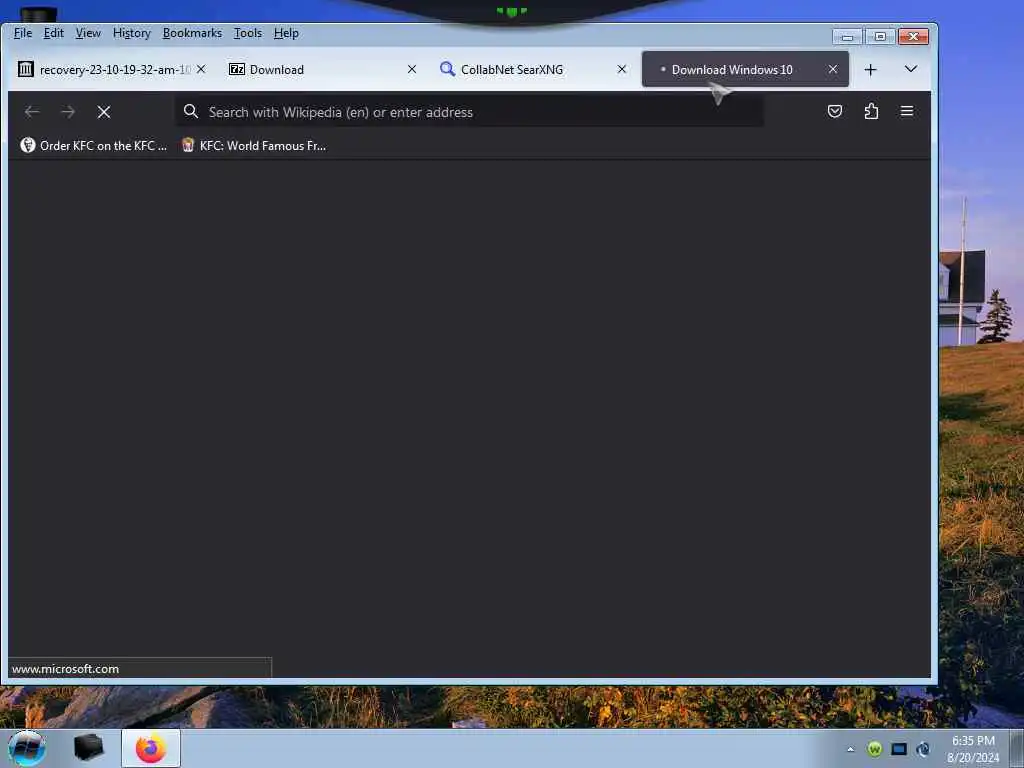
Task: Select the Download Windows 10 tab
Action: (x=744, y=69)
